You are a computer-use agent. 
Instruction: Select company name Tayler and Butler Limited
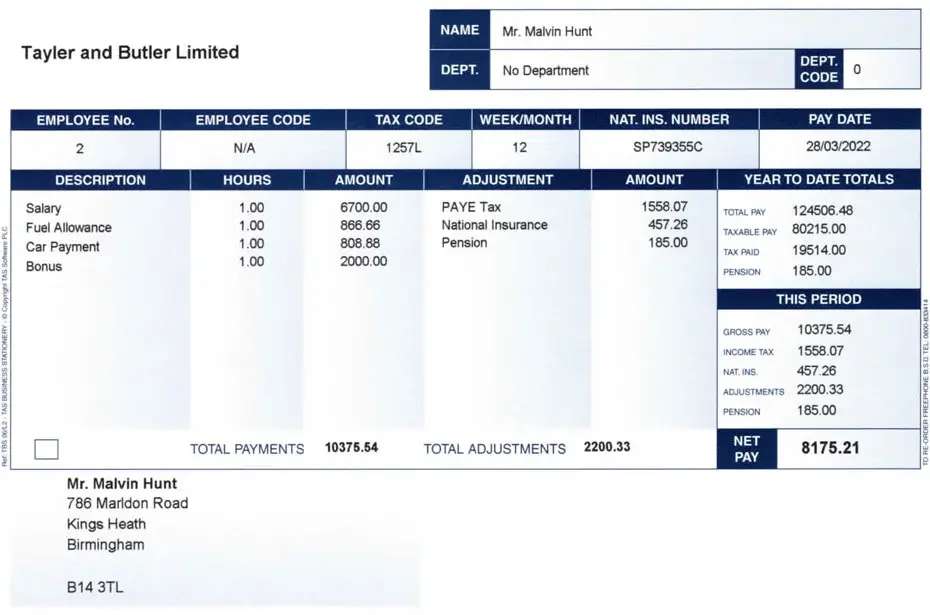pos(130,52)
